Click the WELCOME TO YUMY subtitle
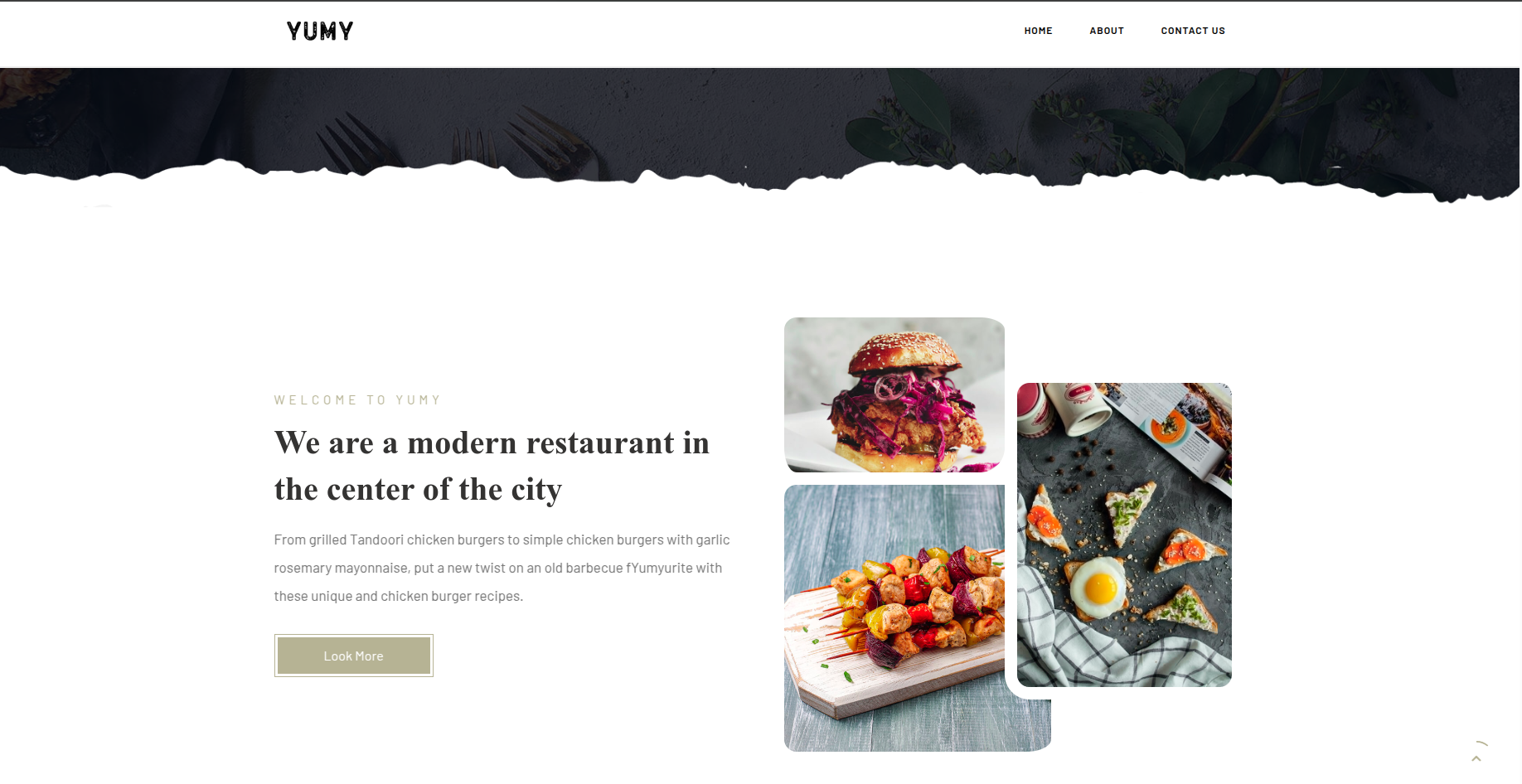The height and width of the screenshot is (784, 1522). coord(357,400)
